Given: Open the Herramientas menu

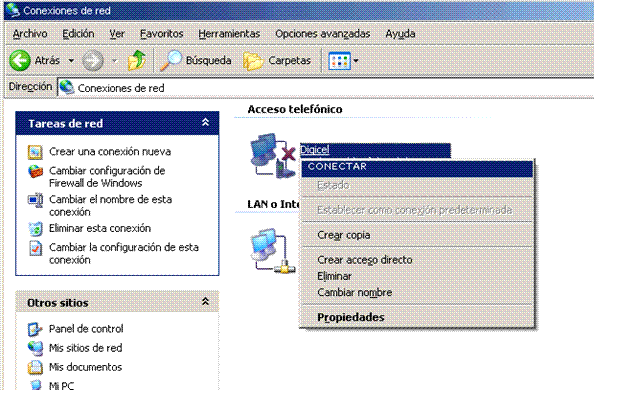Looking at the screenshot, I should [x=229, y=34].
